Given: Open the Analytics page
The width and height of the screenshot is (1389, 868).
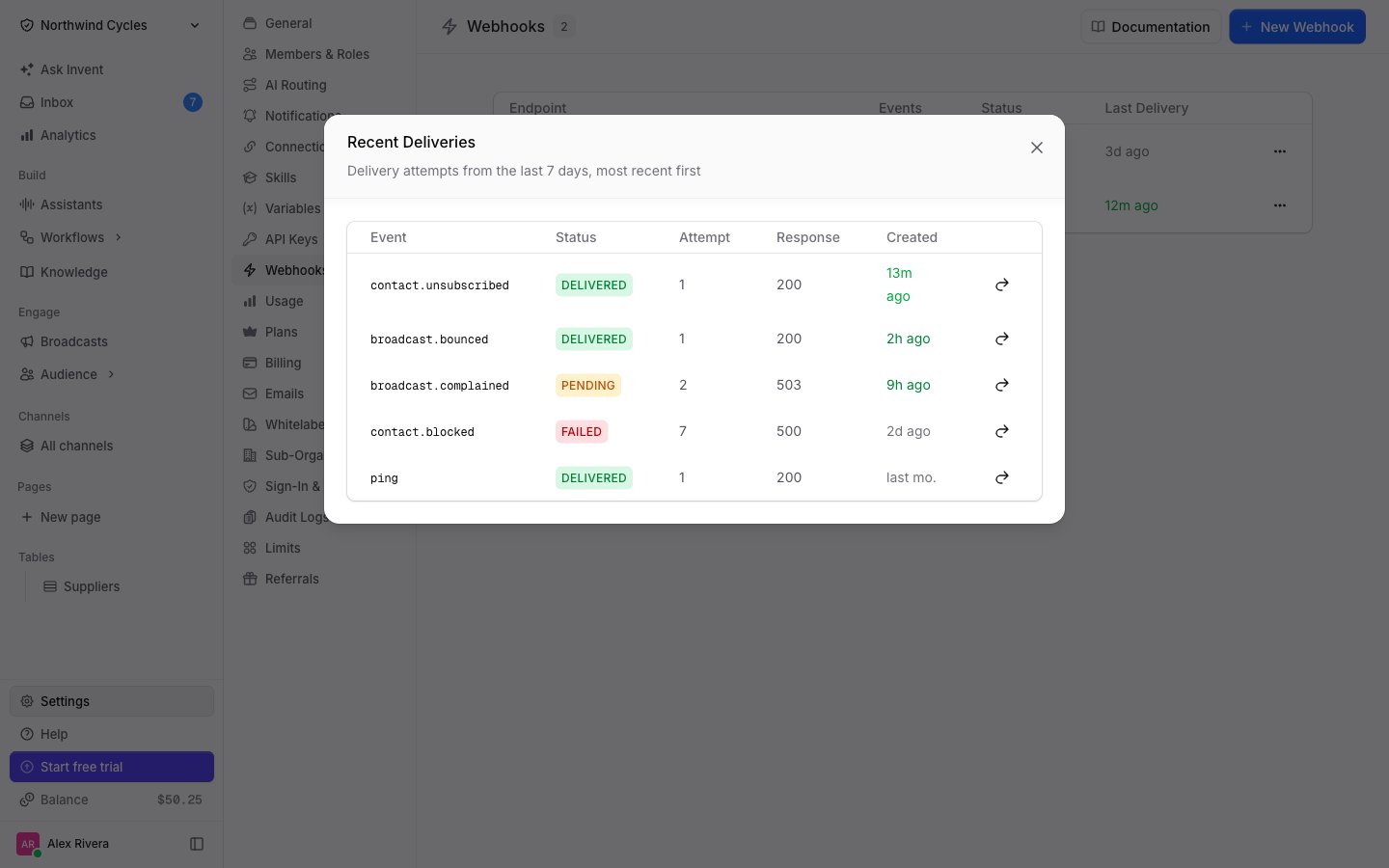Looking at the screenshot, I should pyautogui.click(x=111, y=135).
